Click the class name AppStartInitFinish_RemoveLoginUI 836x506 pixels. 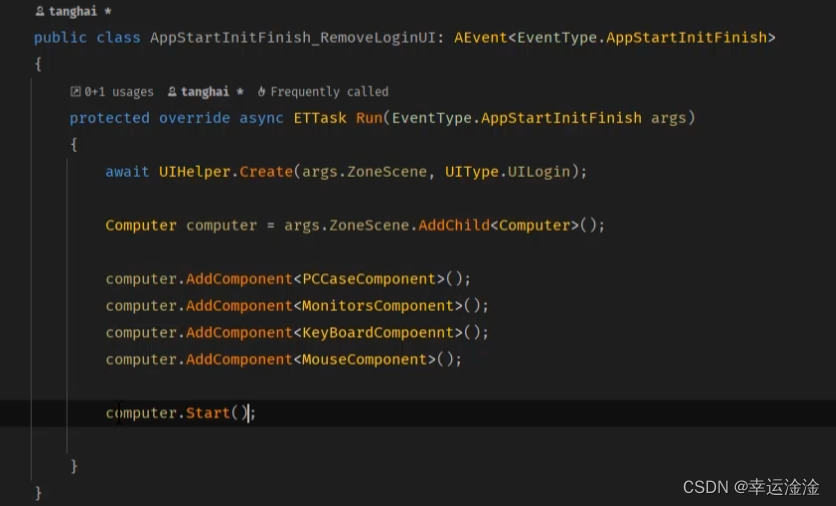(x=293, y=38)
